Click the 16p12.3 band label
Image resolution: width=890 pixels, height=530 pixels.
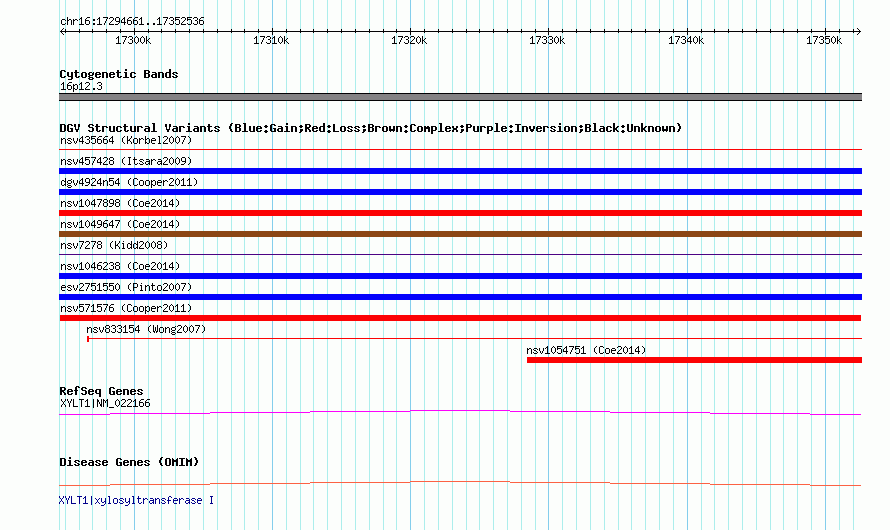[x=81, y=86]
